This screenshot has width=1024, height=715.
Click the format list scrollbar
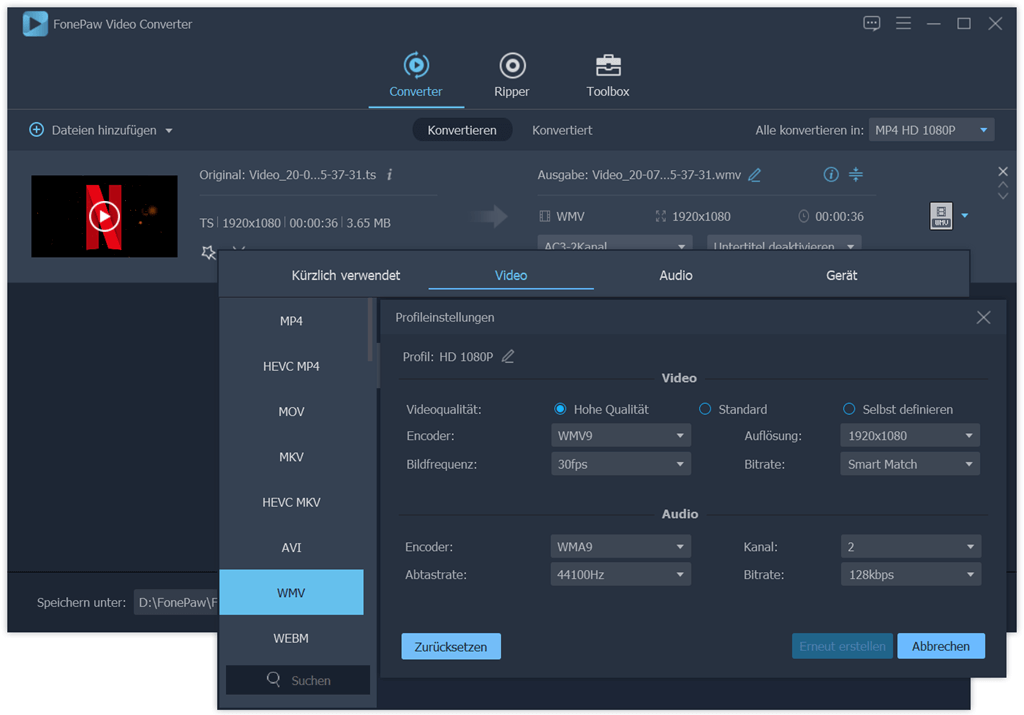click(370, 330)
